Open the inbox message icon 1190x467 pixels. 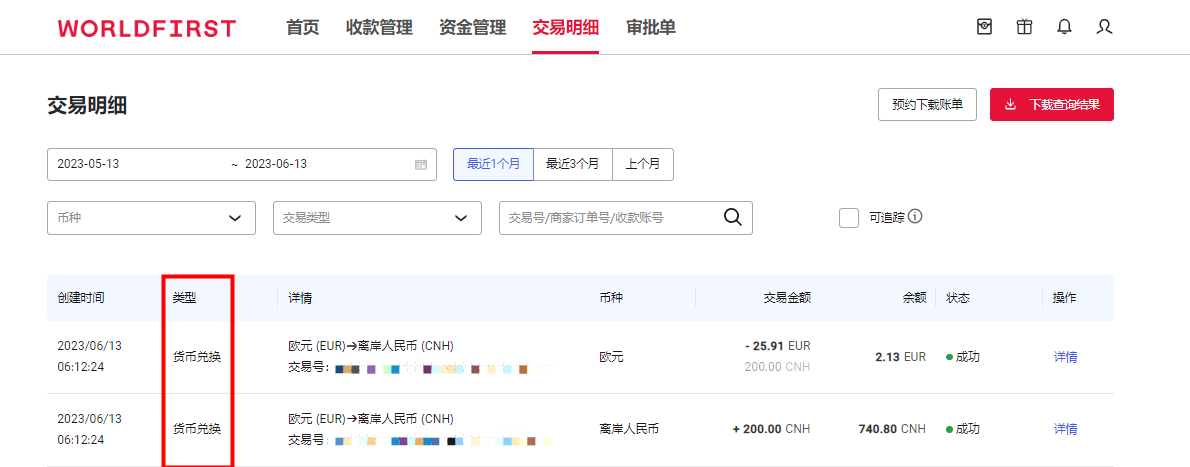point(984,27)
